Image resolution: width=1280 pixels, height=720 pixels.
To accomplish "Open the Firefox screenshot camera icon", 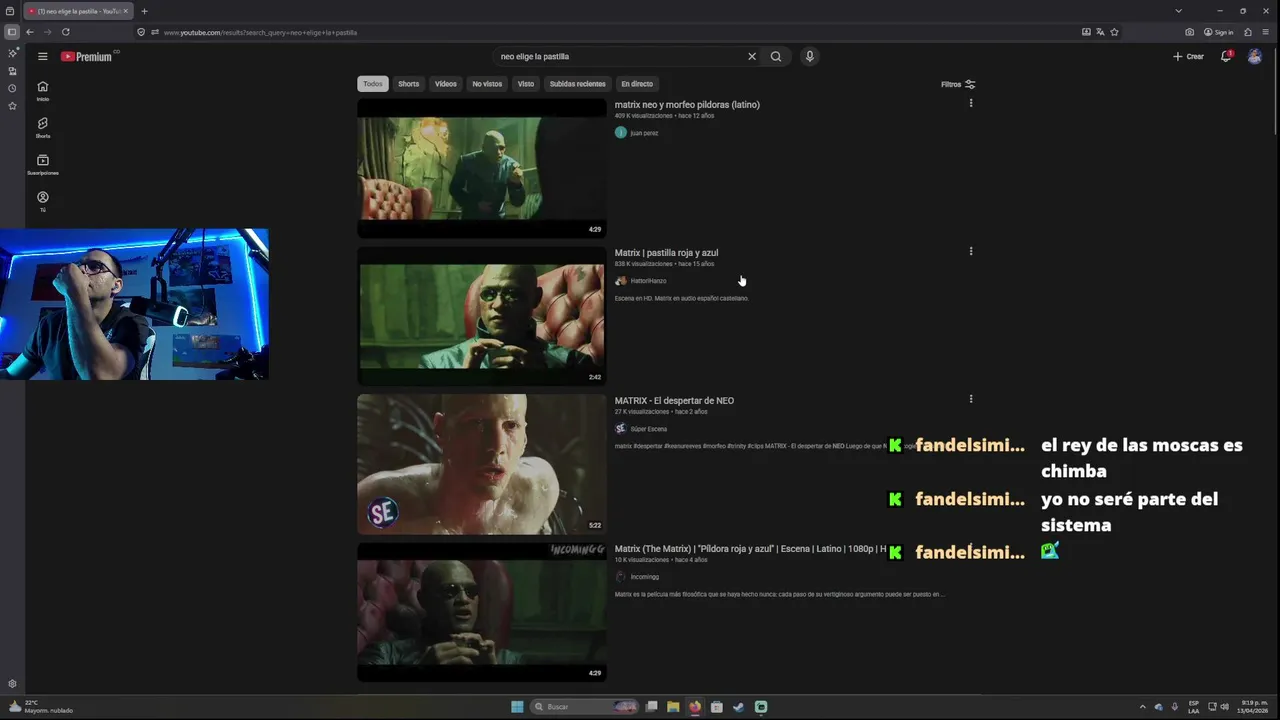I will point(1189,32).
